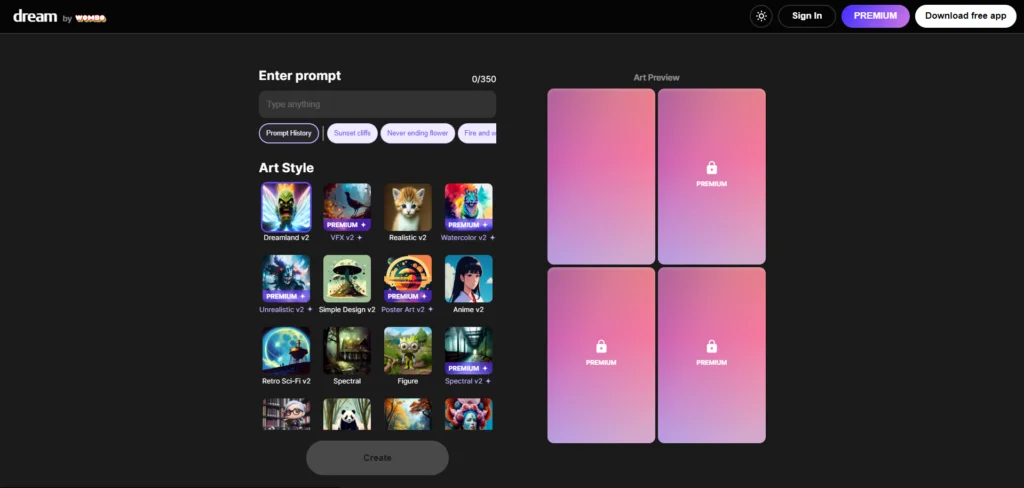Click the lock icon on bottom-left preview
Image resolution: width=1024 pixels, height=488 pixels.
click(x=601, y=346)
